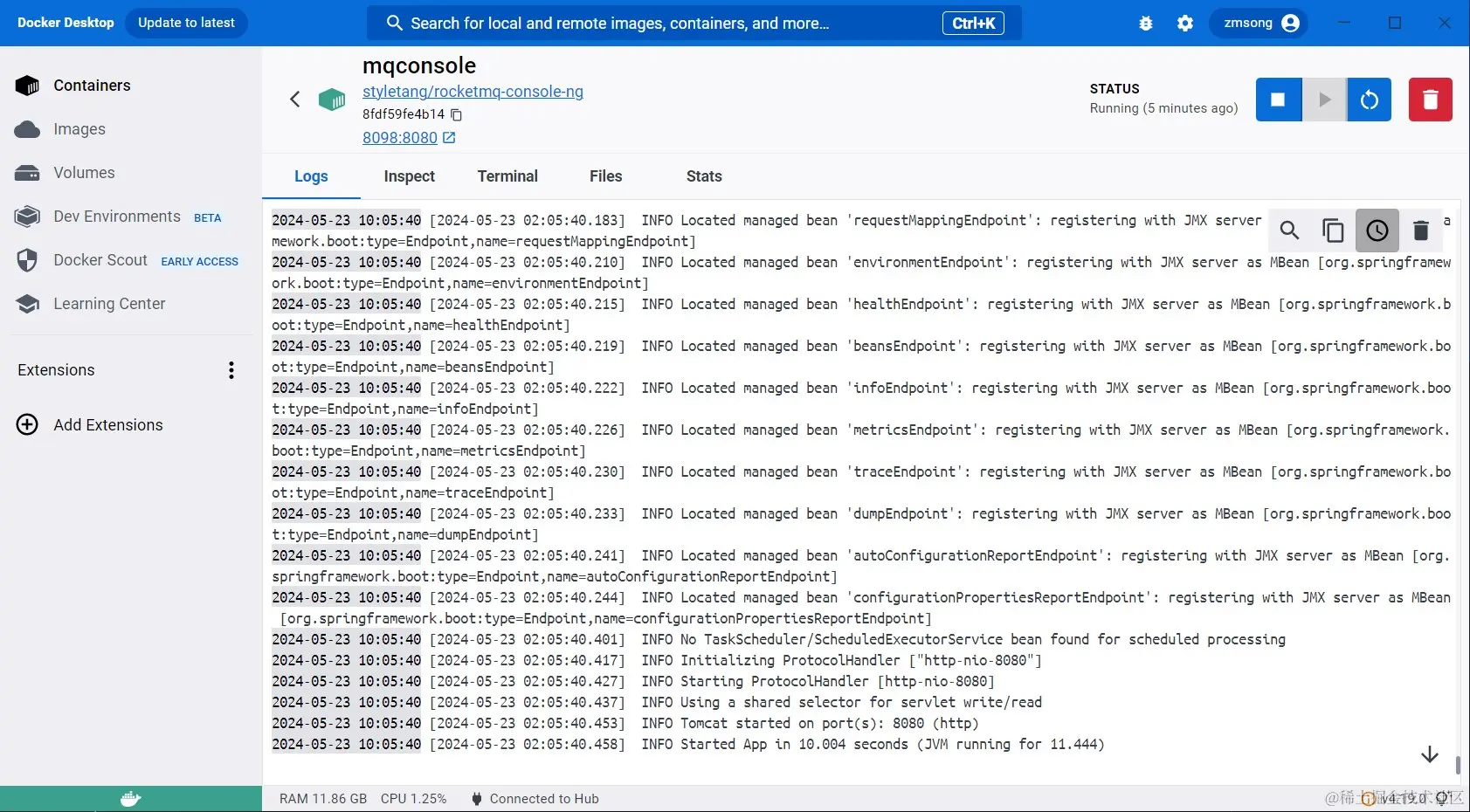Click the EARLY ACCESS badge beside Docker Scout

coord(200,262)
